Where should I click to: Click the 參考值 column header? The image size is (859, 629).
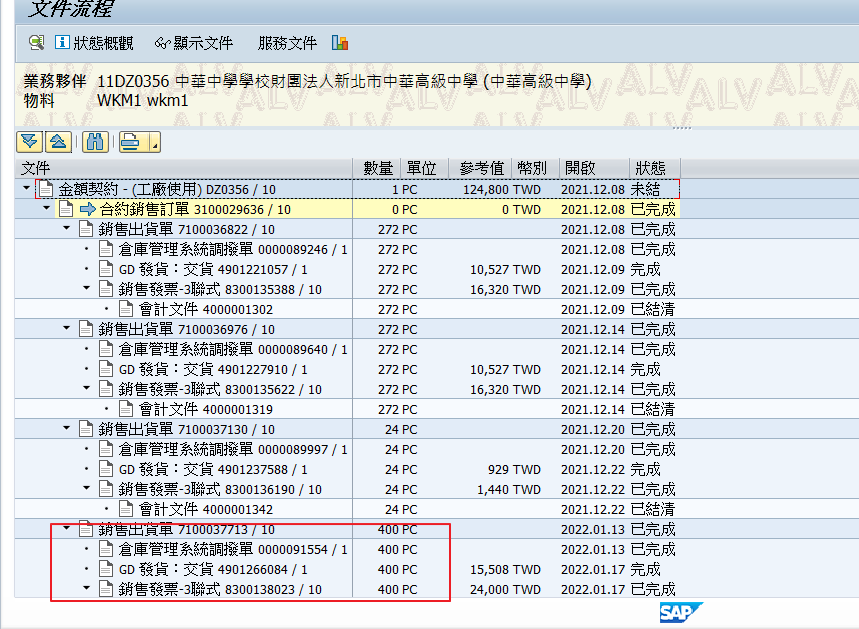coord(480,168)
